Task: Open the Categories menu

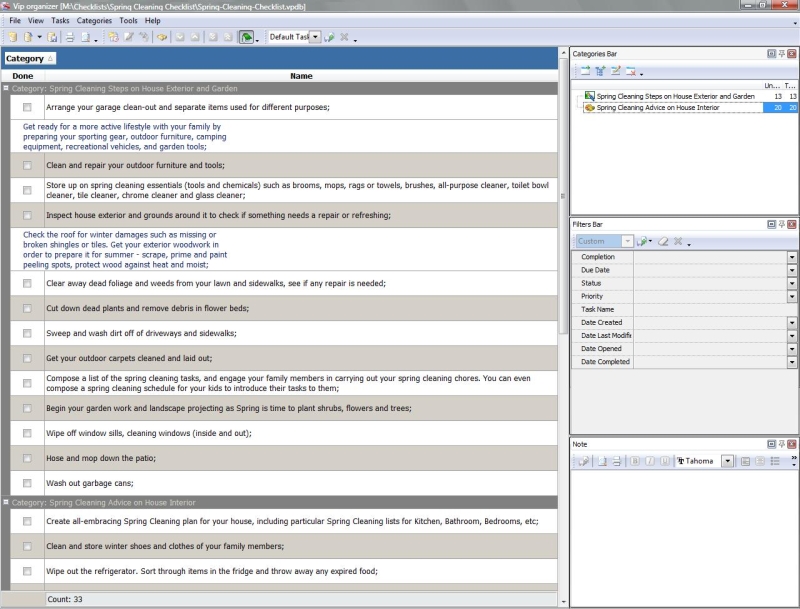Action: [94, 20]
